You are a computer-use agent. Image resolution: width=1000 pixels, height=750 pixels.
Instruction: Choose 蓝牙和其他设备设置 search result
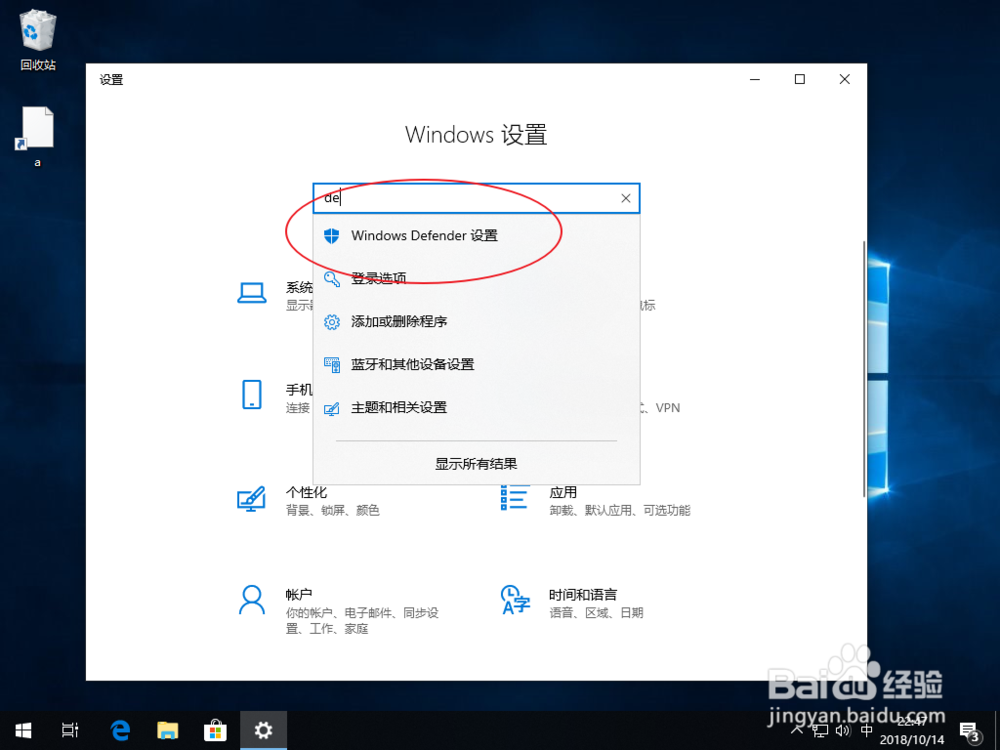coord(476,364)
